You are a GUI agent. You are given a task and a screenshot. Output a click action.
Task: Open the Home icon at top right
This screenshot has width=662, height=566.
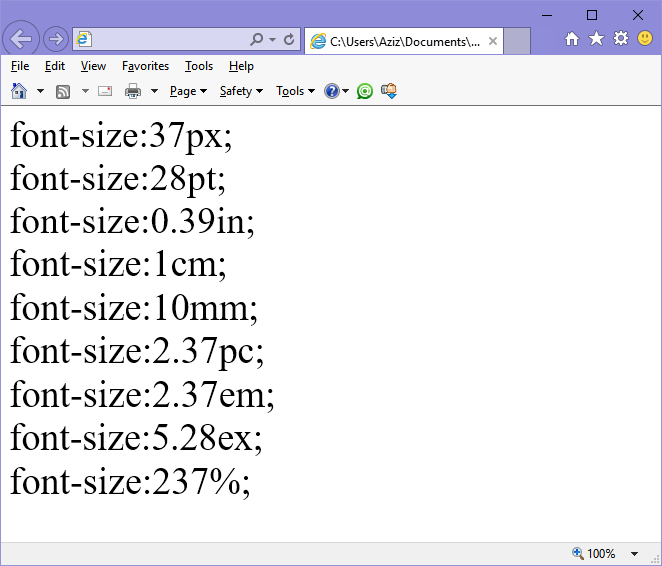point(572,39)
